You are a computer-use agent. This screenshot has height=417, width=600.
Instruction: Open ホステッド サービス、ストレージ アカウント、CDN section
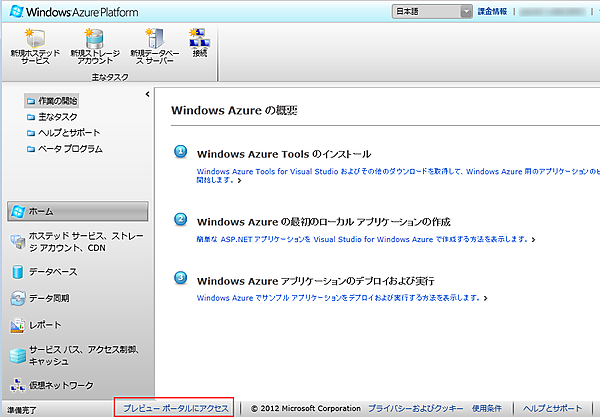click(78, 242)
